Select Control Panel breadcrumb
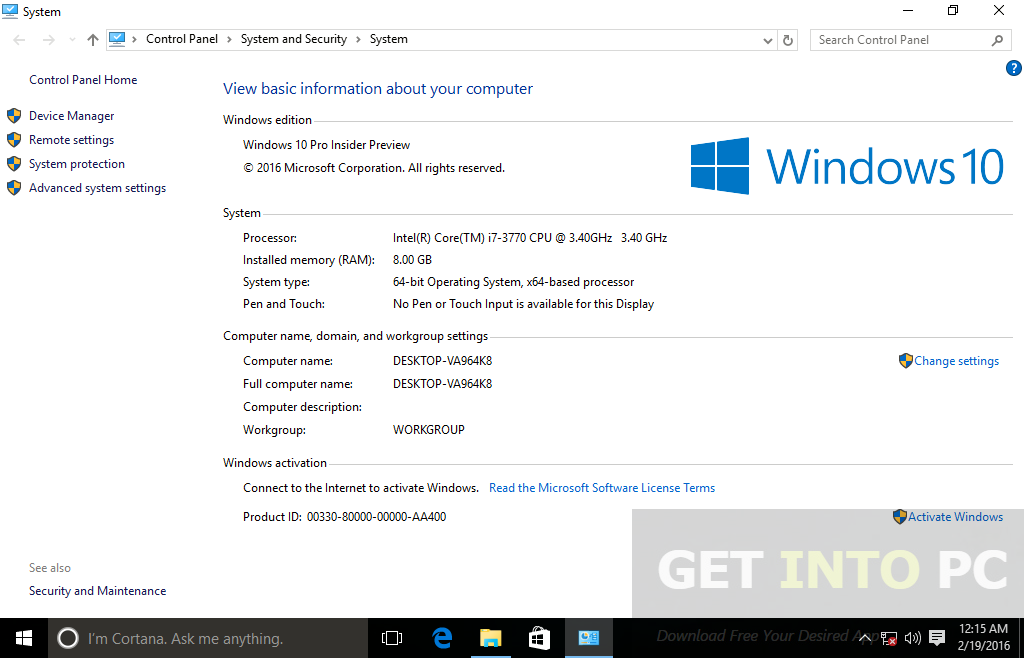The image size is (1024, 658). tap(182, 39)
